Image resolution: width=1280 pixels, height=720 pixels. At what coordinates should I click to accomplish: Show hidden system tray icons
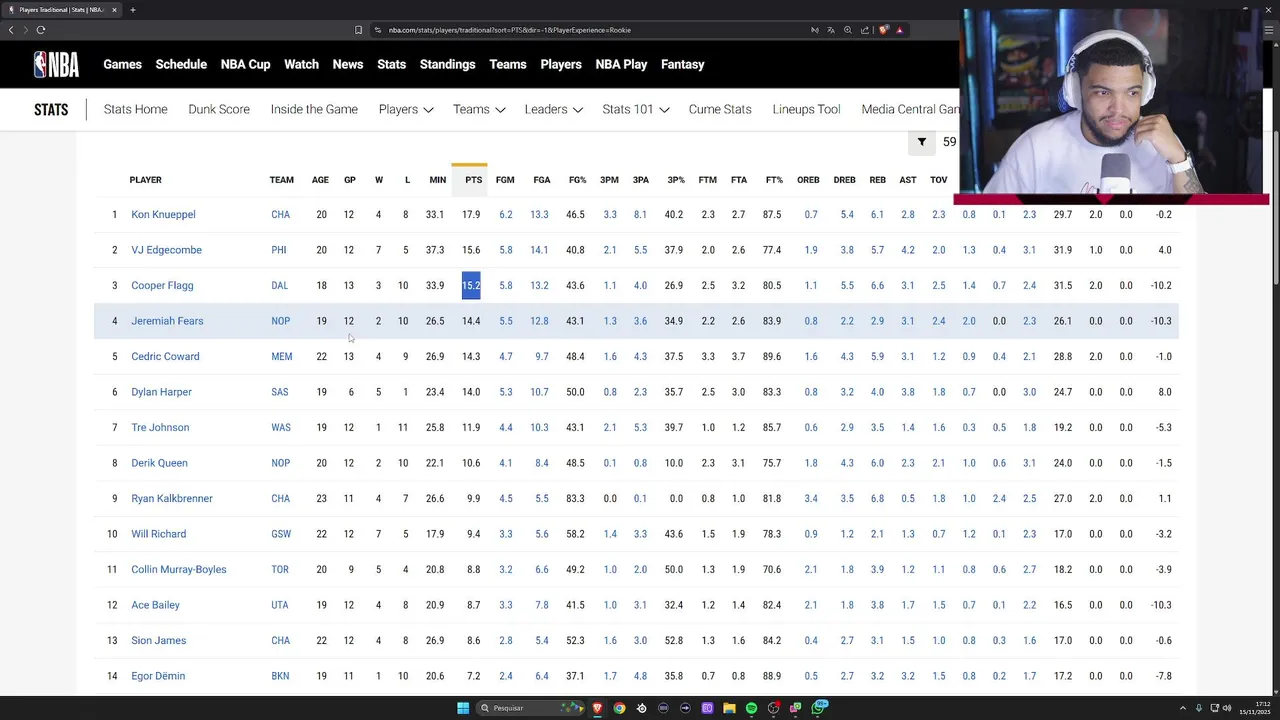click(1184, 708)
